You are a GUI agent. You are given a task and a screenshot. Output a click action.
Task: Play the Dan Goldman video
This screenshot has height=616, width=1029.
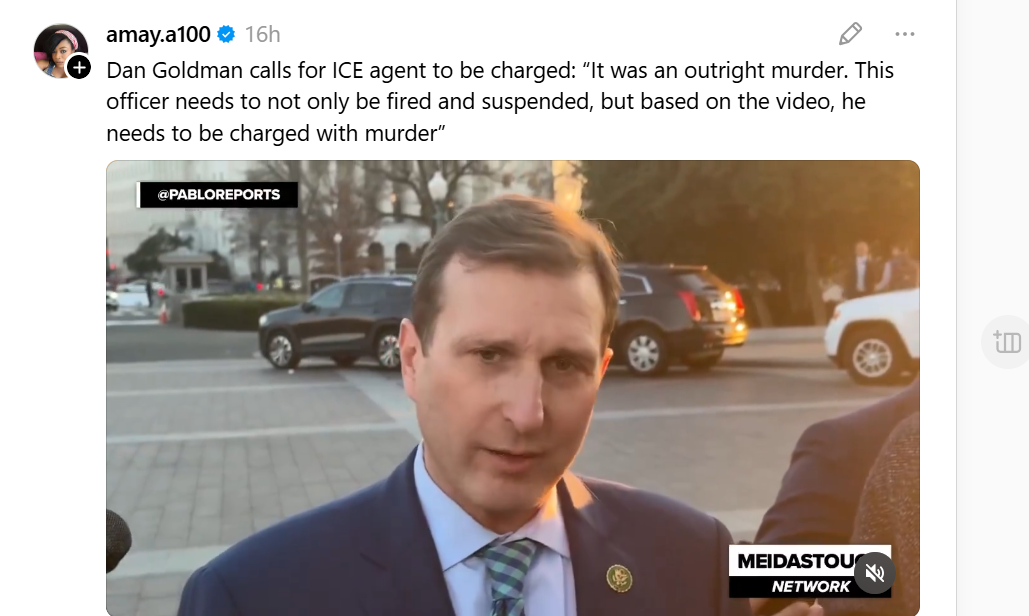[513, 388]
